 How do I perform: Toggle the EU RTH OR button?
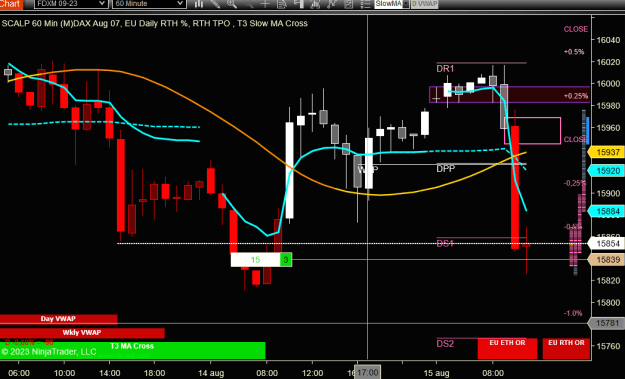566,348
